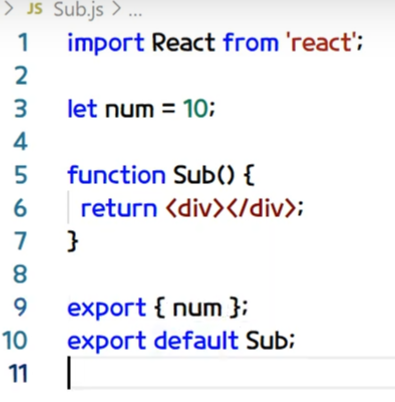The image size is (395, 402).
Task: Click the 'let' keyword on line 3
Action: click(x=82, y=109)
